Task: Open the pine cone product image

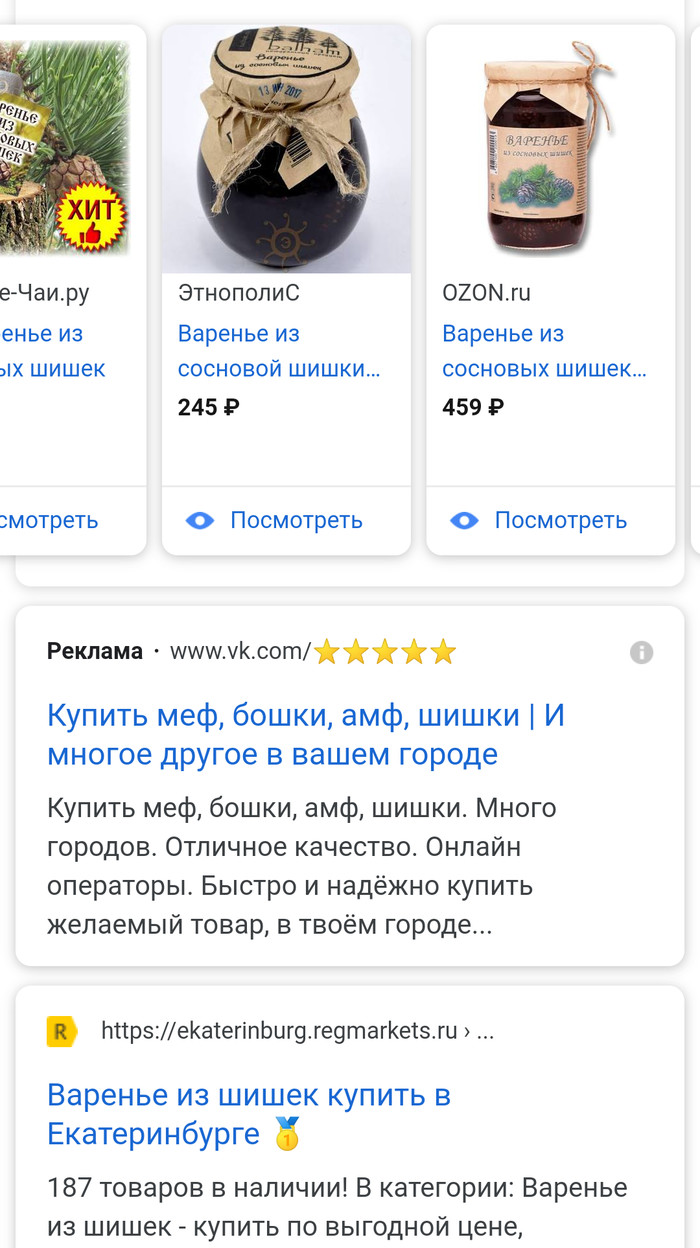Action: [x=66, y=149]
